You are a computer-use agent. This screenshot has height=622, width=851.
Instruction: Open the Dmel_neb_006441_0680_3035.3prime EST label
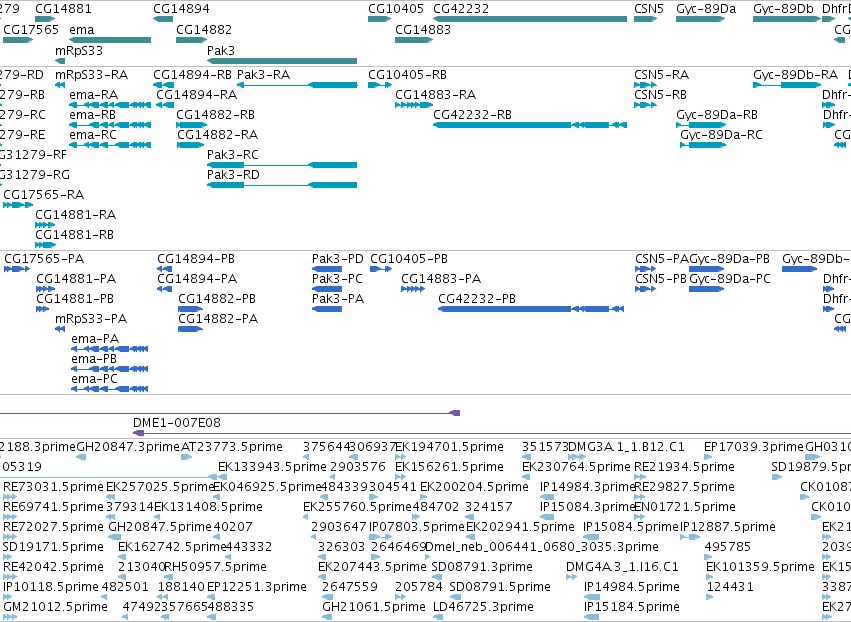click(x=542, y=547)
